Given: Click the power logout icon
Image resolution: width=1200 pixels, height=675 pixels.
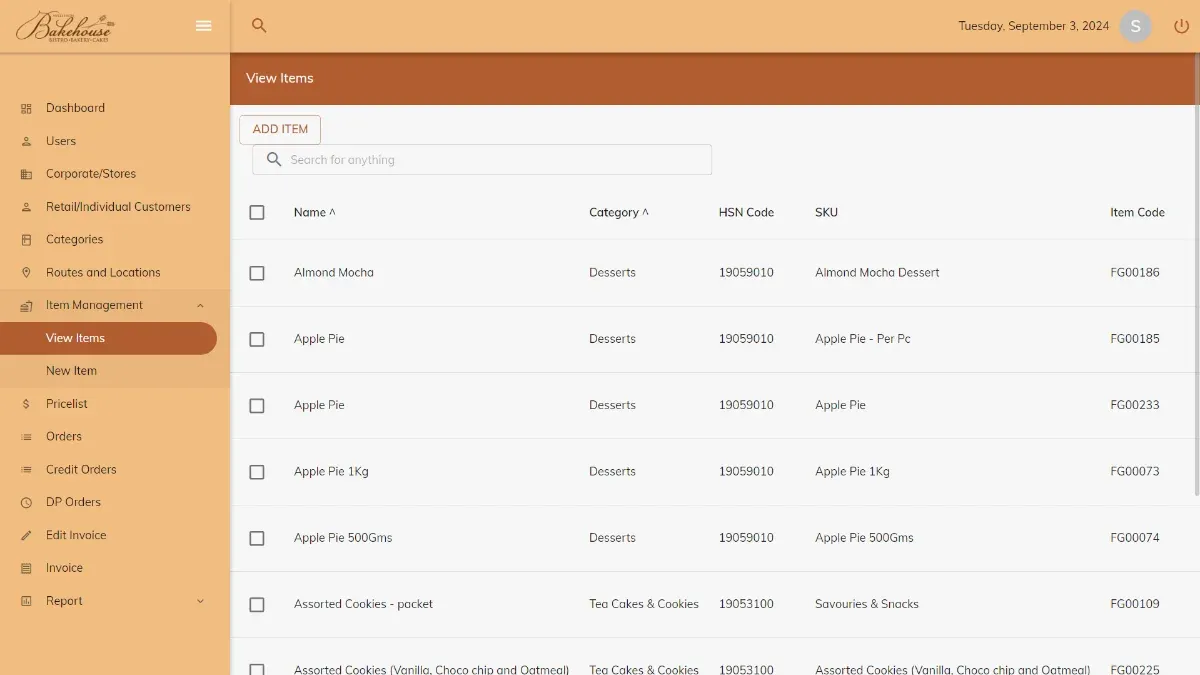Looking at the screenshot, I should point(1182,26).
